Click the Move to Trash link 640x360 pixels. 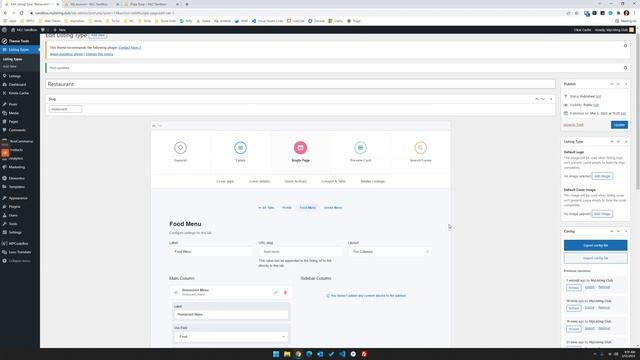(573, 125)
